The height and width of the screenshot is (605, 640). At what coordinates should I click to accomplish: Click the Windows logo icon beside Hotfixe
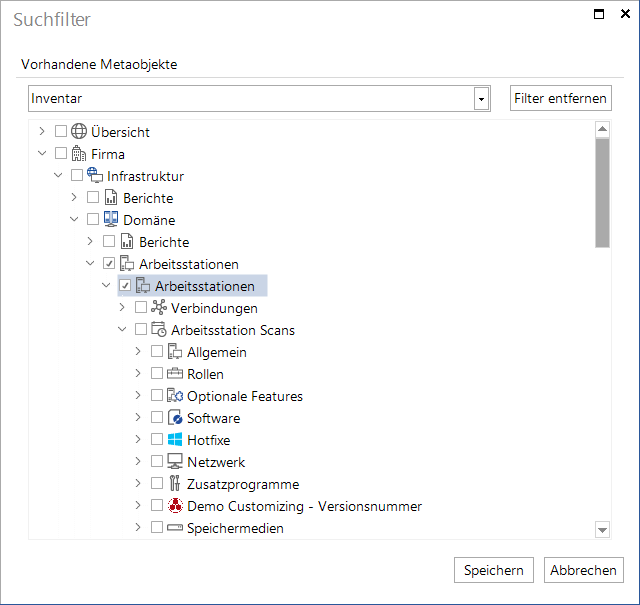(175, 439)
